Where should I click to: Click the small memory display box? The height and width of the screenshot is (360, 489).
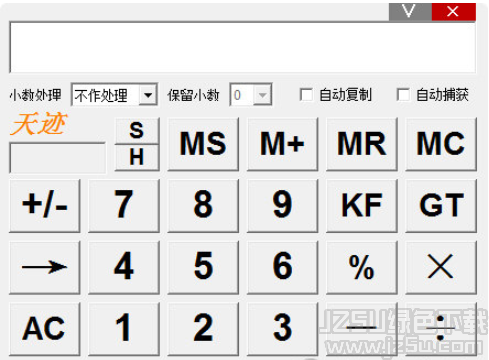tap(57, 158)
